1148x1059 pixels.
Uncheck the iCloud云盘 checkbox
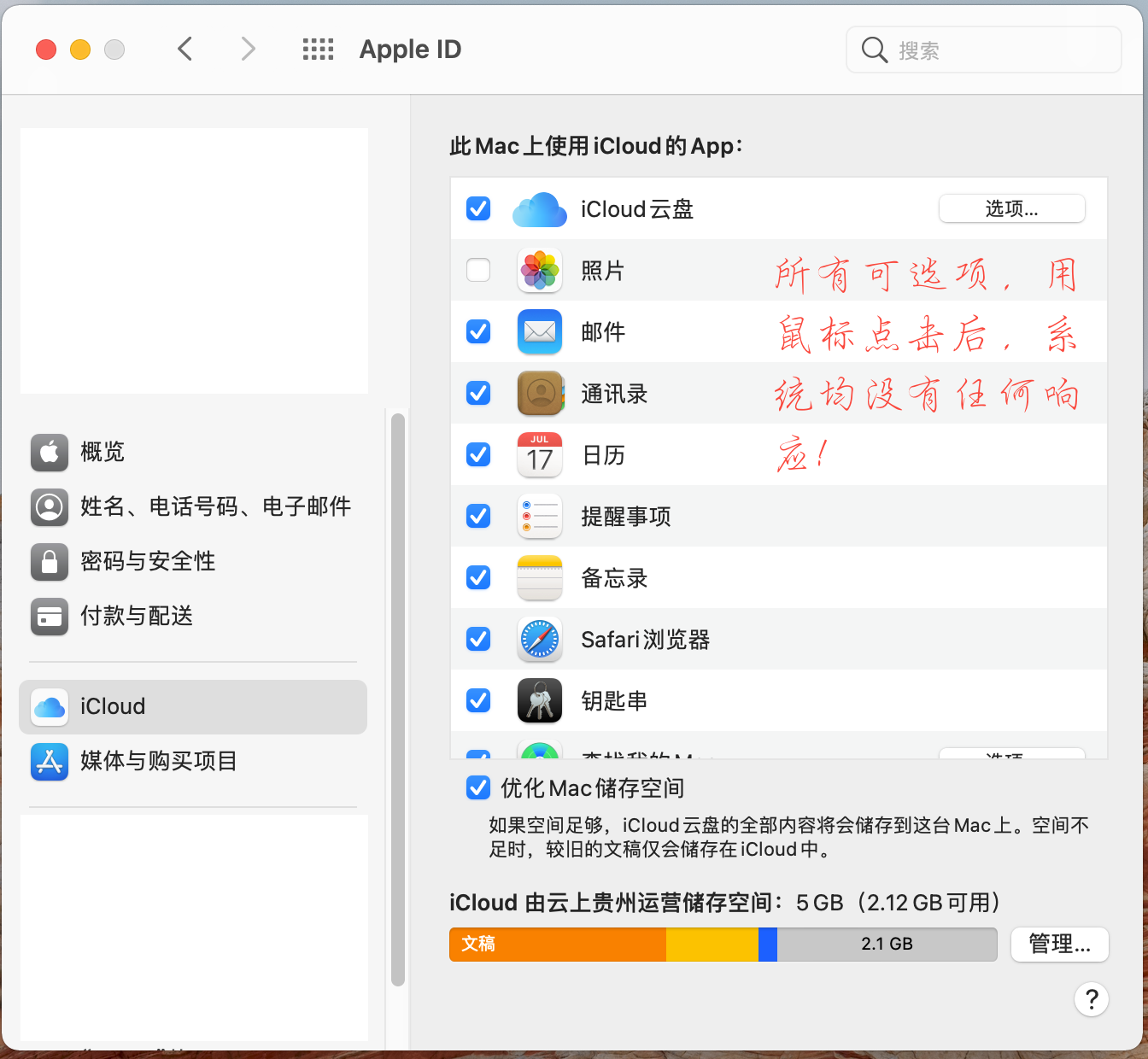click(x=478, y=208)
